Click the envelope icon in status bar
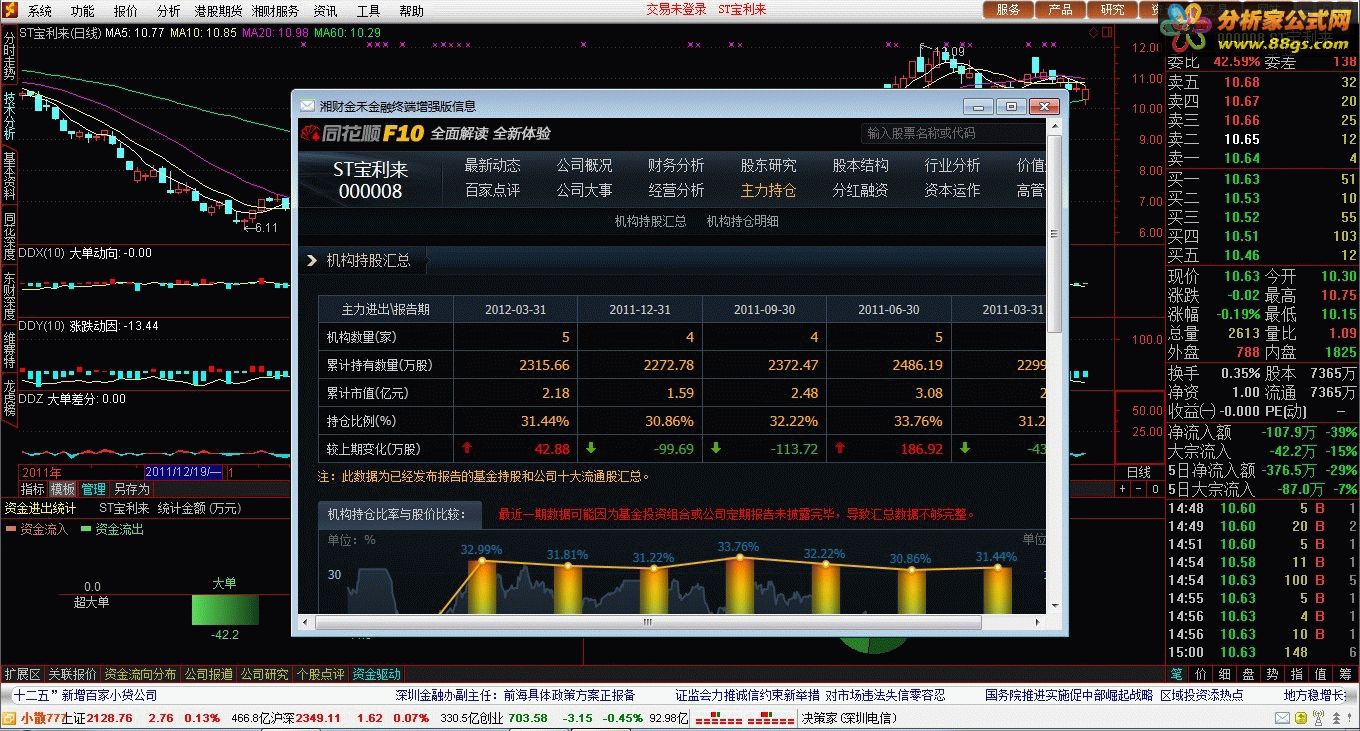The height and width of the screenshot is (731, 1360). point(1281,717)
